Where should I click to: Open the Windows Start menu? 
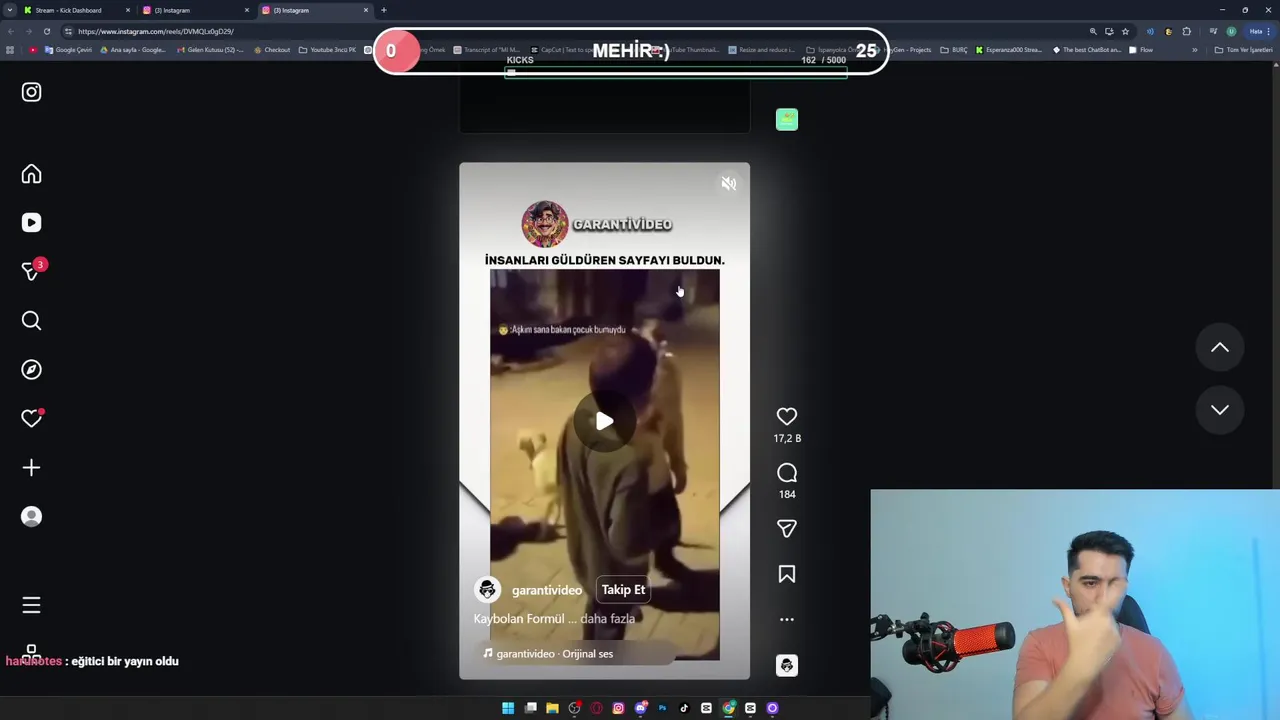click(508, 708)
